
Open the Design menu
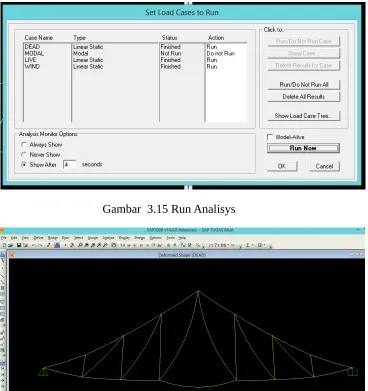click(140, 238)
